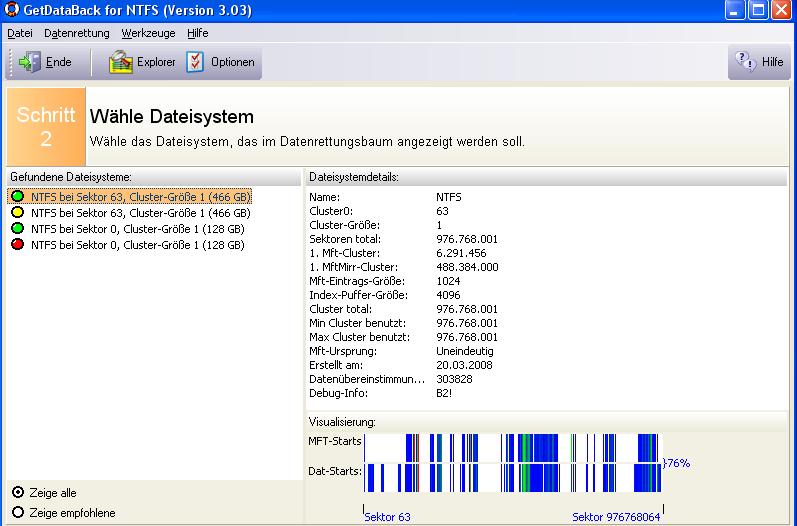Image resolution: width=797 pixels, height=526 pixels.
Task: Open the Hilfe menu
Action: tap(197, 33)
